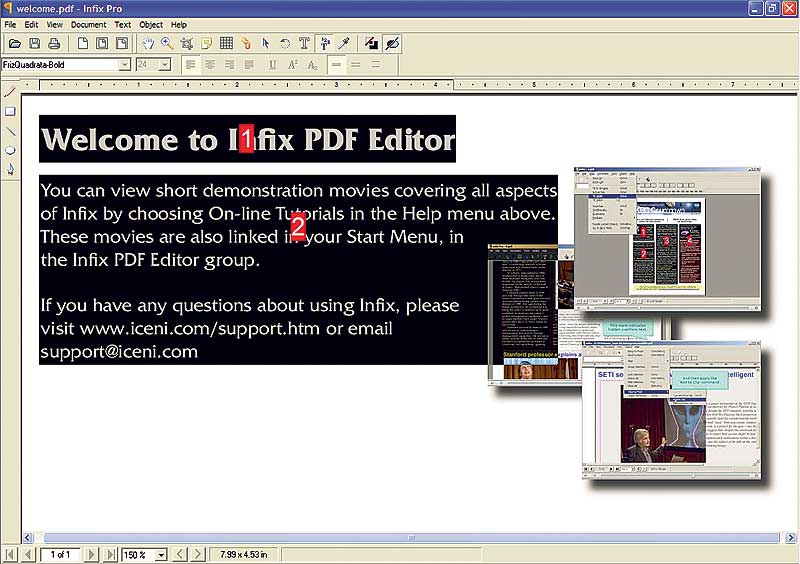Toggle superscript formatting

[293, 65]
